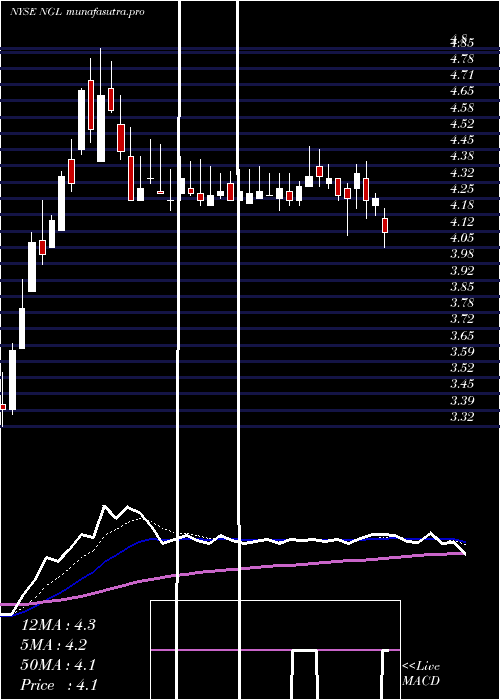Click the 3.98 price axis label

tap(462, 254)
